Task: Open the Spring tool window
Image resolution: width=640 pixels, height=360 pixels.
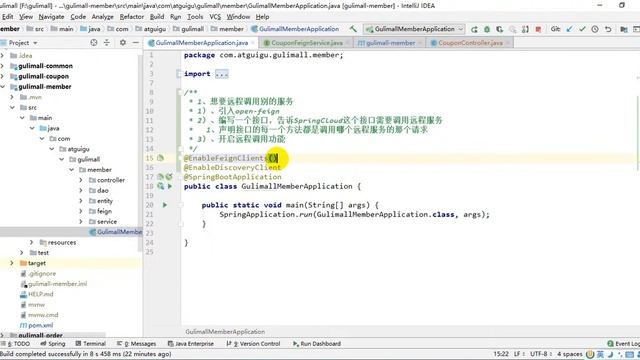Action: pos(53,344)
